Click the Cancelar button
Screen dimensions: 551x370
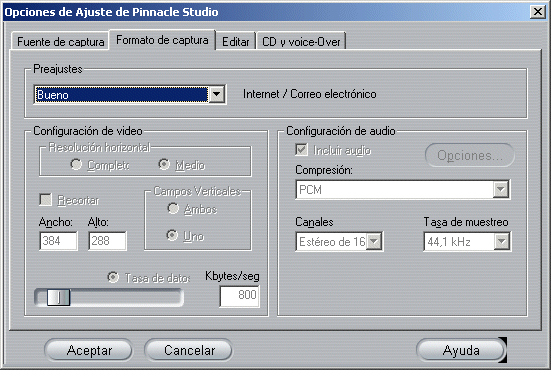[189, 350]
